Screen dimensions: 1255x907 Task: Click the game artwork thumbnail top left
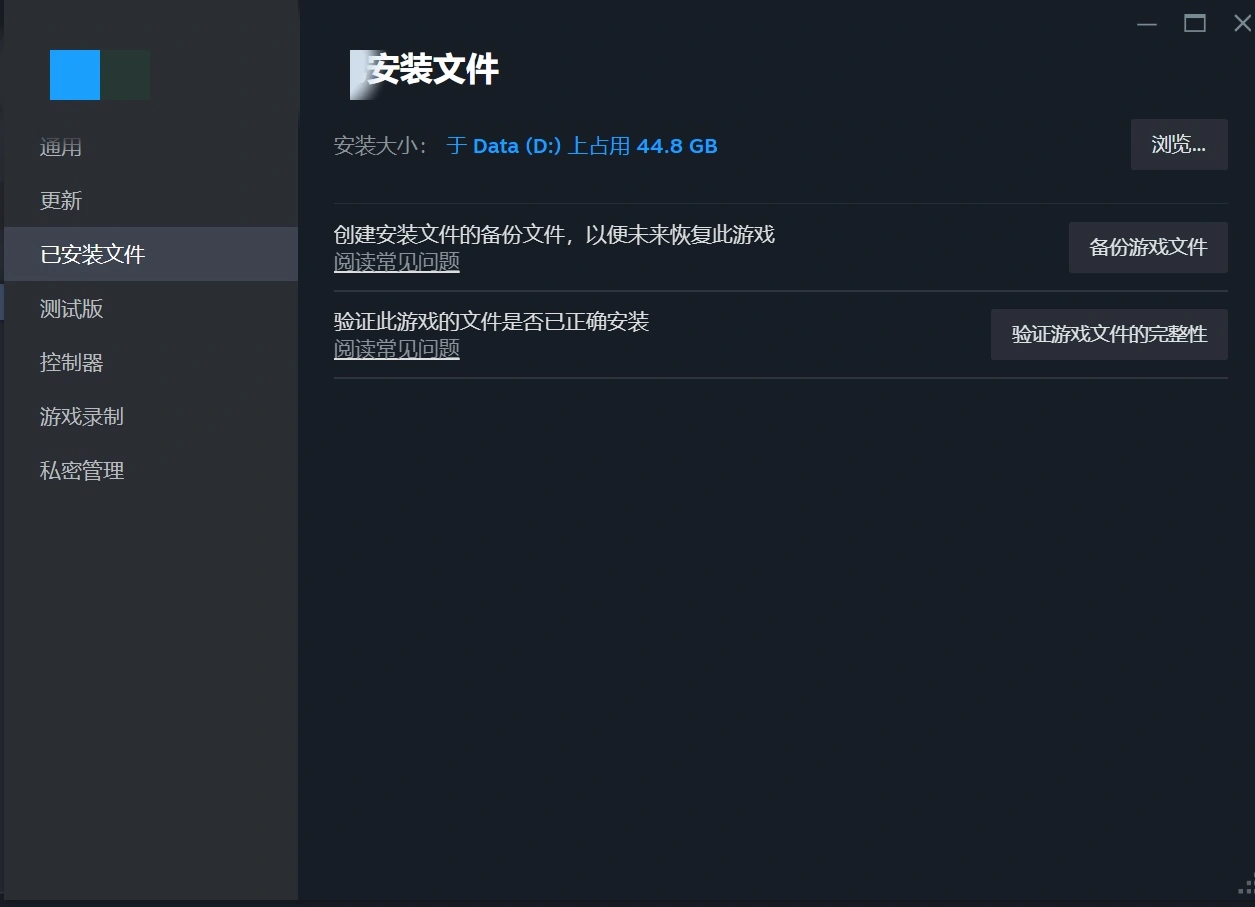click(x=99, y=74)
